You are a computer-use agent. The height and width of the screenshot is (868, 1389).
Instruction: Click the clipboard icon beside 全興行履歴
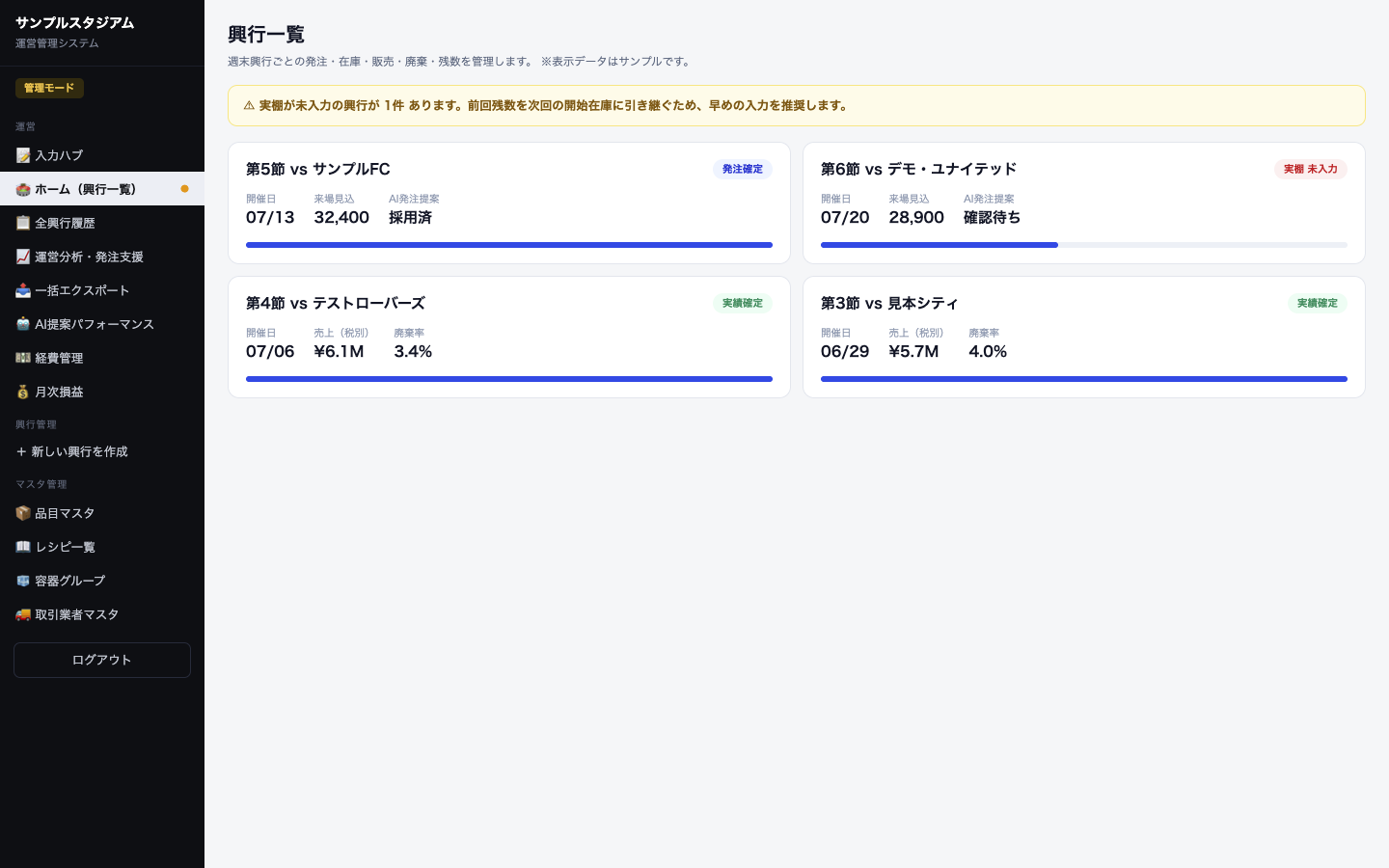coord(23,223)
